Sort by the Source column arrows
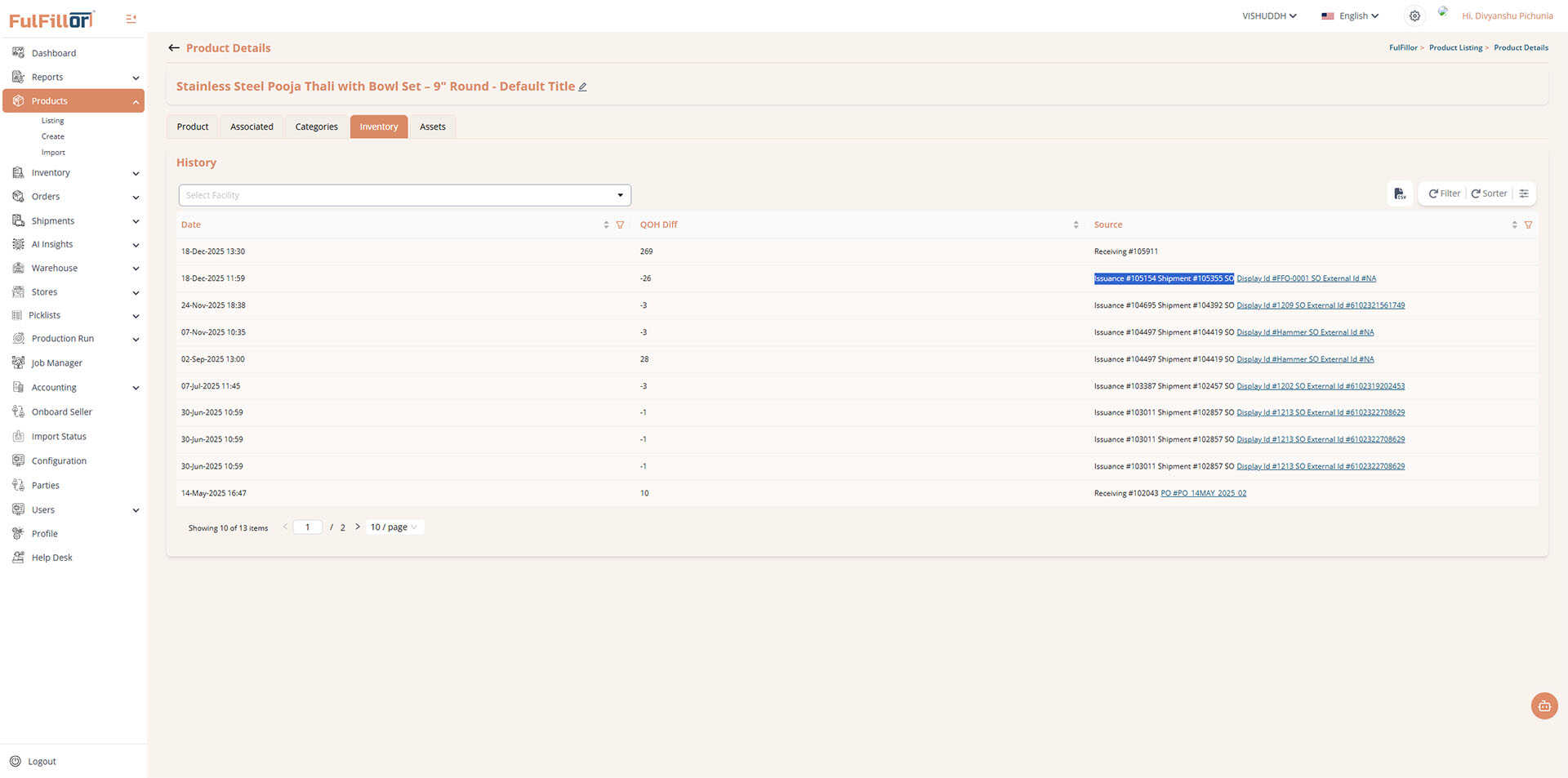Viewport: 1568px width, 778px height. (1514, 225)
